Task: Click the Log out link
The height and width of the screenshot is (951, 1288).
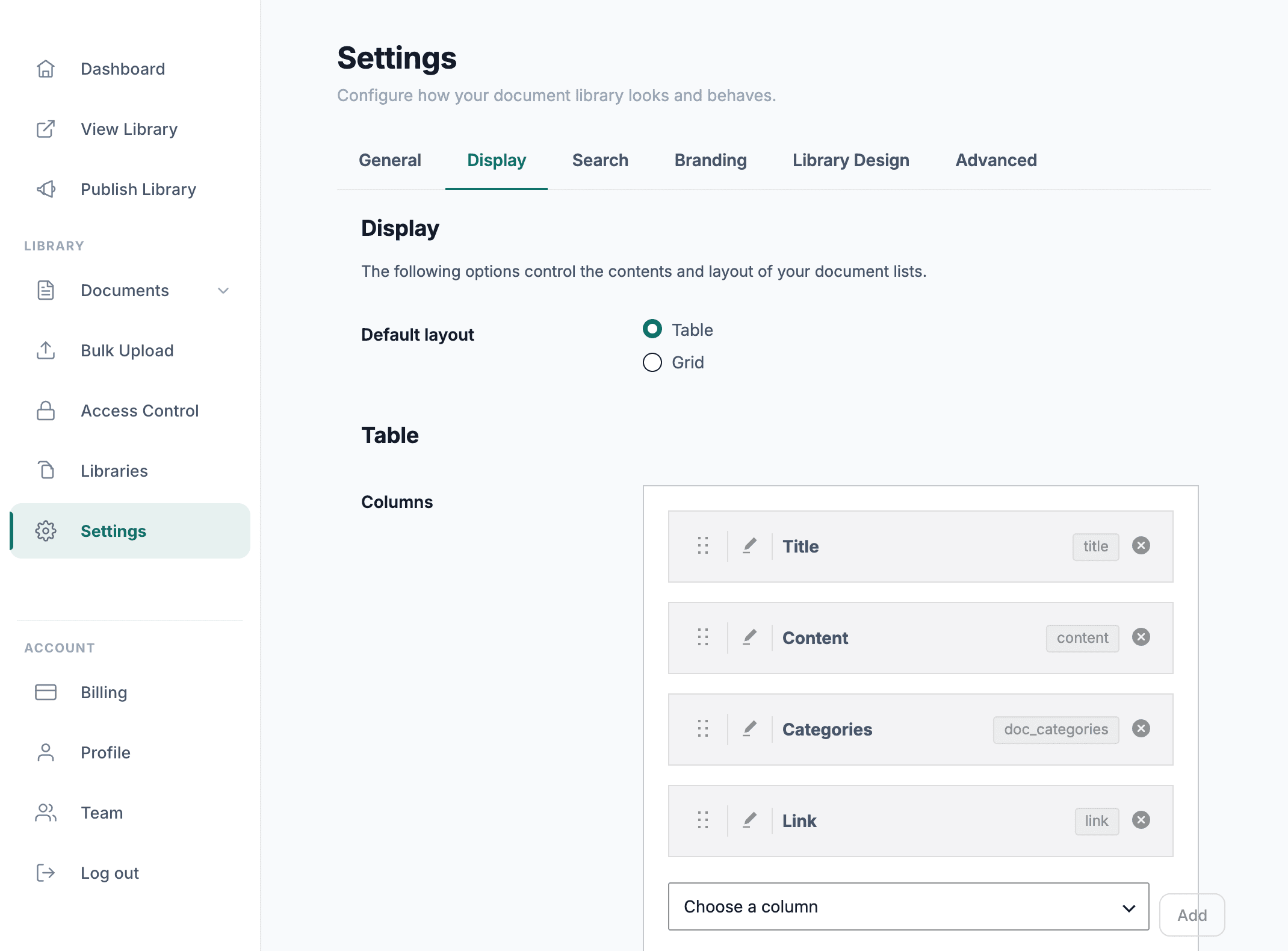Action: pos(130,873)
